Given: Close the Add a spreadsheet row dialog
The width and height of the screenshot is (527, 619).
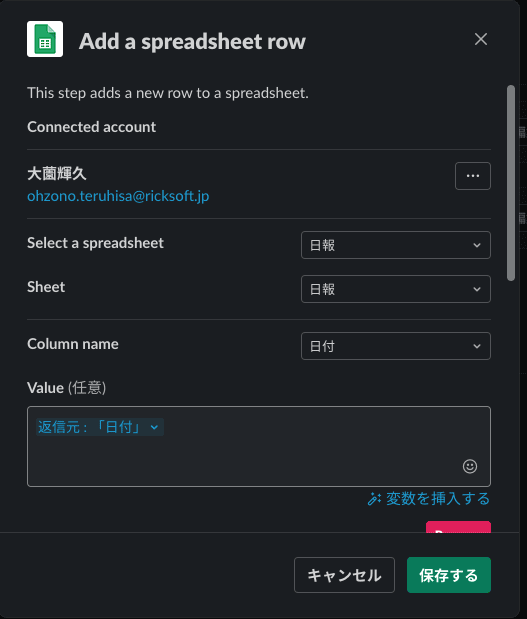Looking at the screenshot, I should pos(481,39).
